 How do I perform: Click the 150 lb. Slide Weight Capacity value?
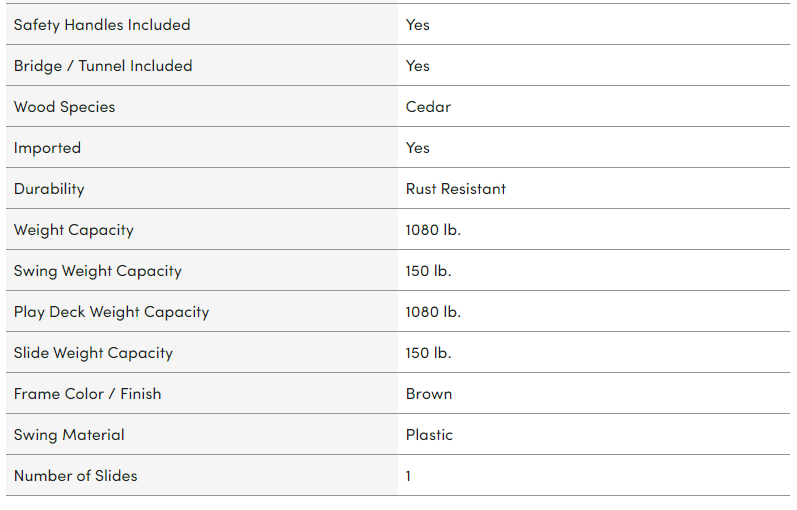(x=428, y=352)
